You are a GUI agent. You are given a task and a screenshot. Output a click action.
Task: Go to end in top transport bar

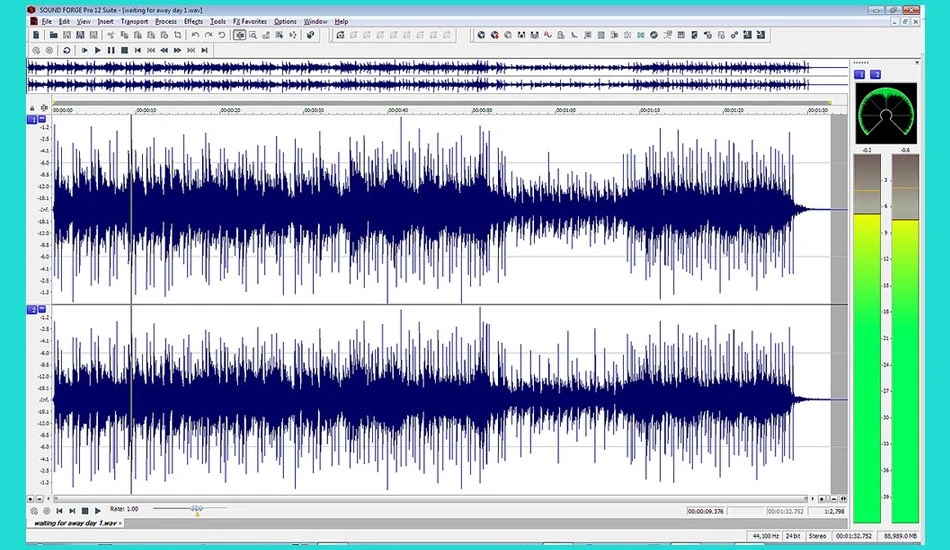205,50
